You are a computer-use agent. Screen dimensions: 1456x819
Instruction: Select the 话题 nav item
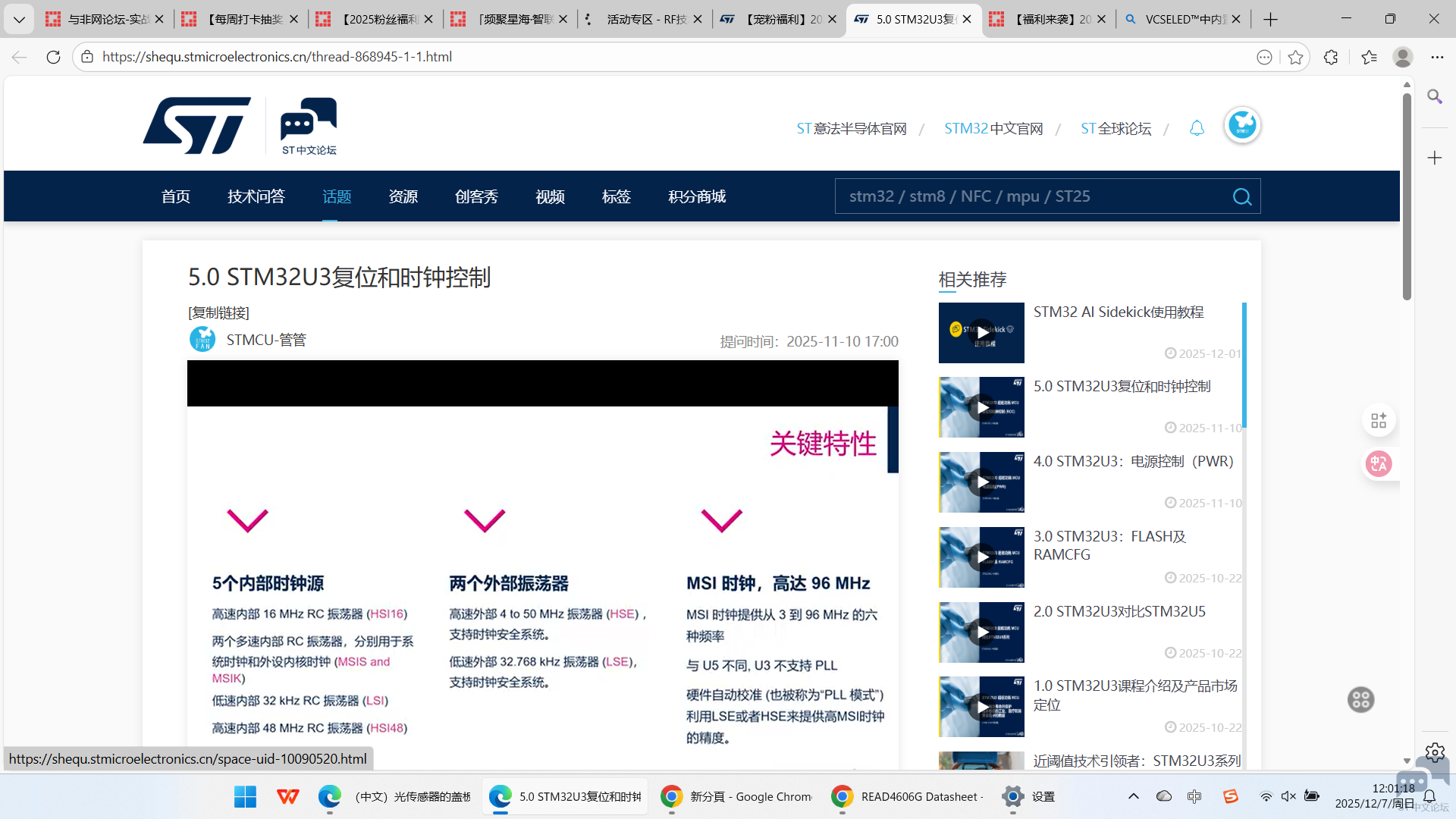(337, 196)
